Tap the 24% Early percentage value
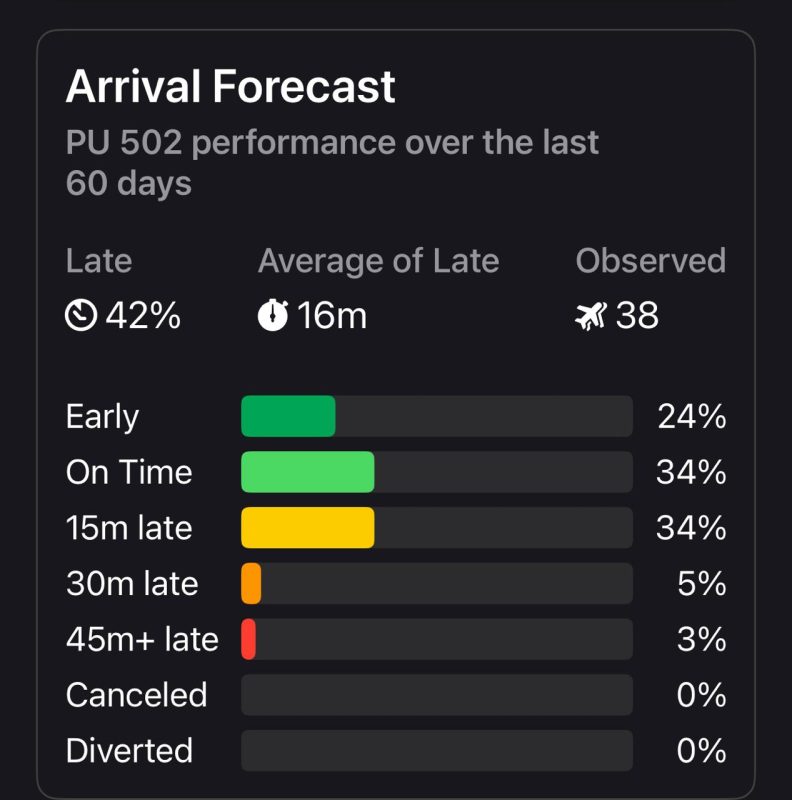This screenshot has width=792, height=800. (x=692, y=416)
